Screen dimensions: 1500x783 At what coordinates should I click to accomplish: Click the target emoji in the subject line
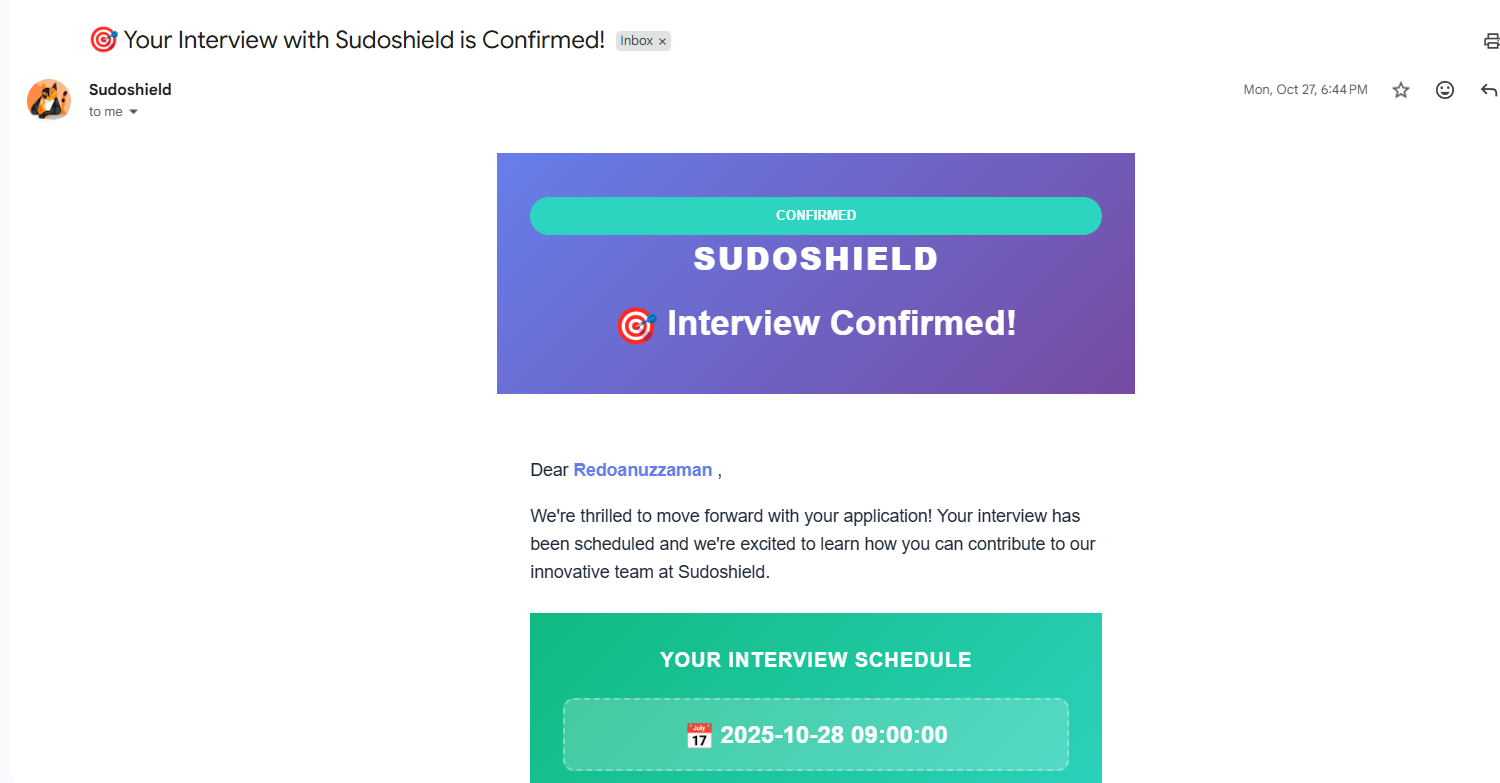pos(103,40)
